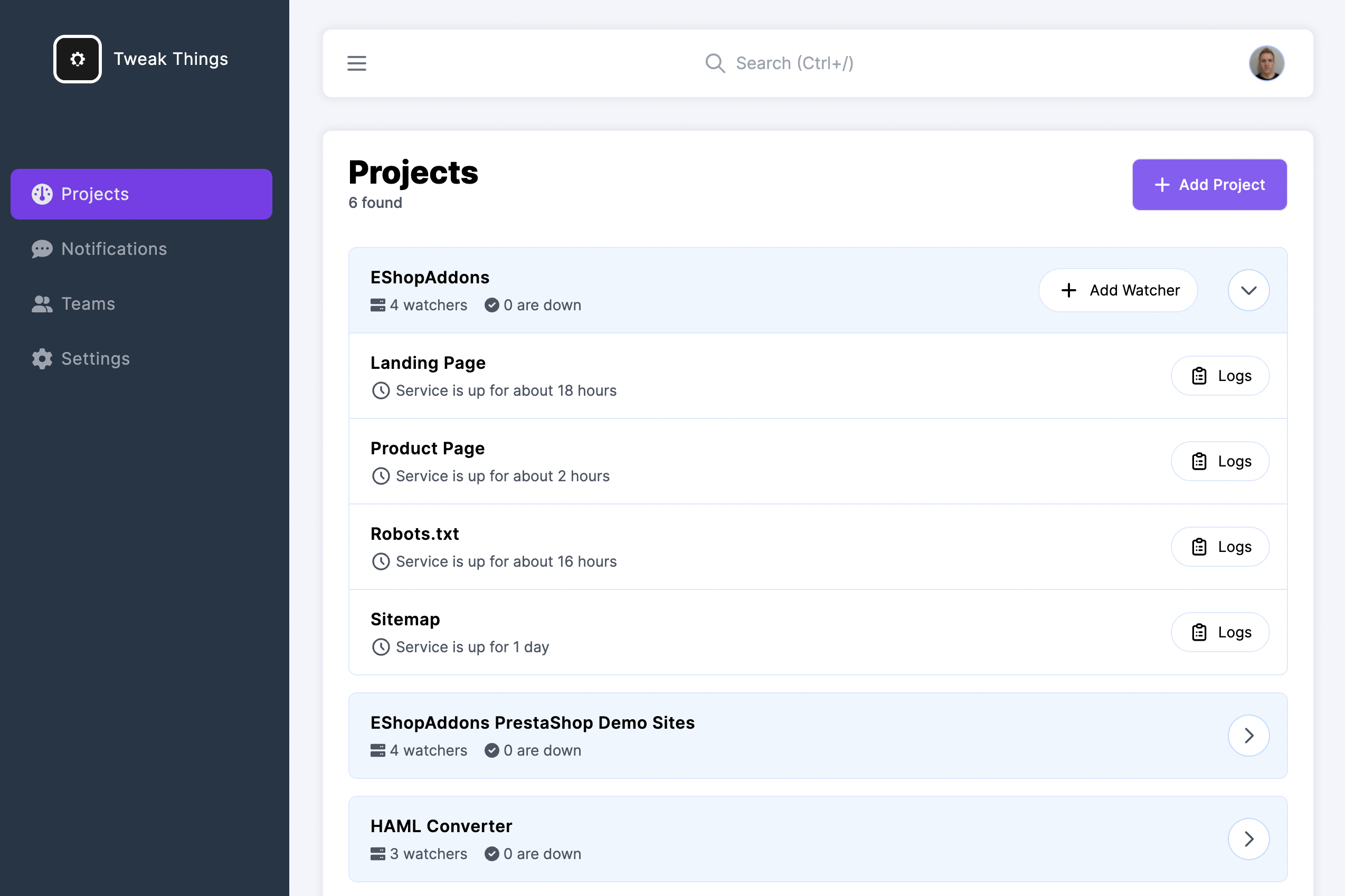
Task: Open the Notifications menu item
Action: click(113, 249)
